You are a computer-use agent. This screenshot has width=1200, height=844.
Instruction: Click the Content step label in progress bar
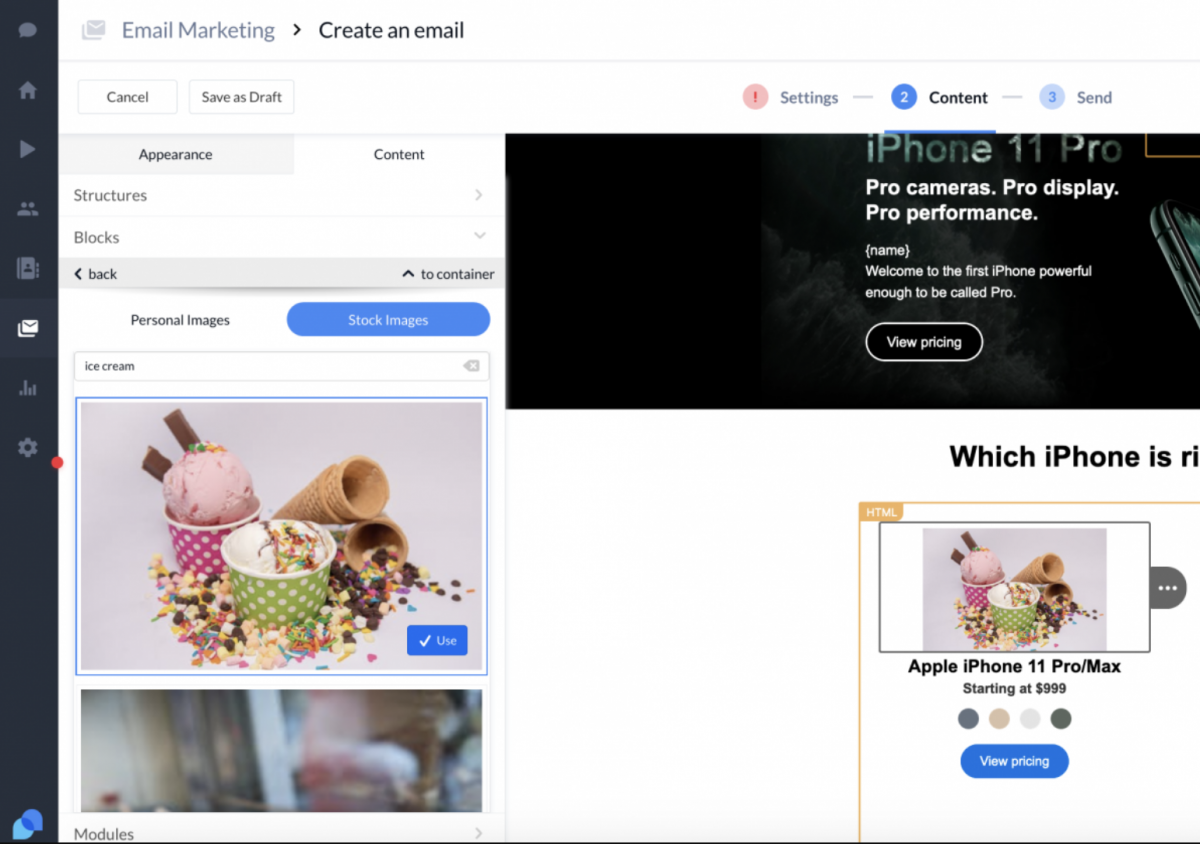coord(958,98)
